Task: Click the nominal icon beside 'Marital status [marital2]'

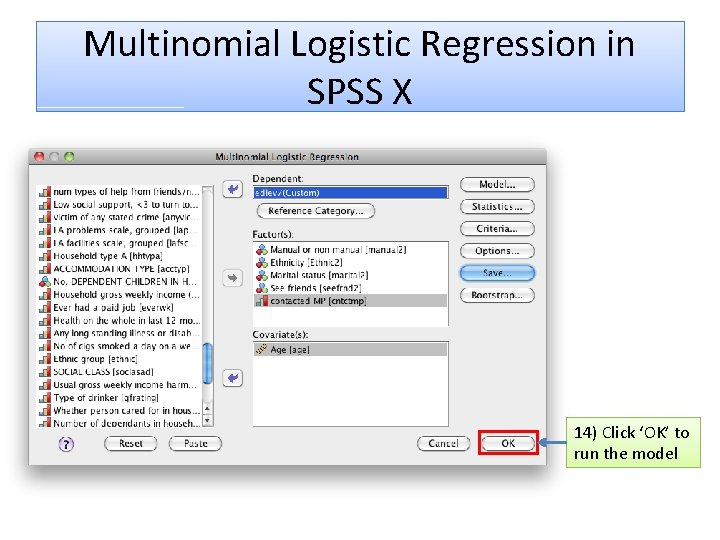Action: [x=262, y=275]
